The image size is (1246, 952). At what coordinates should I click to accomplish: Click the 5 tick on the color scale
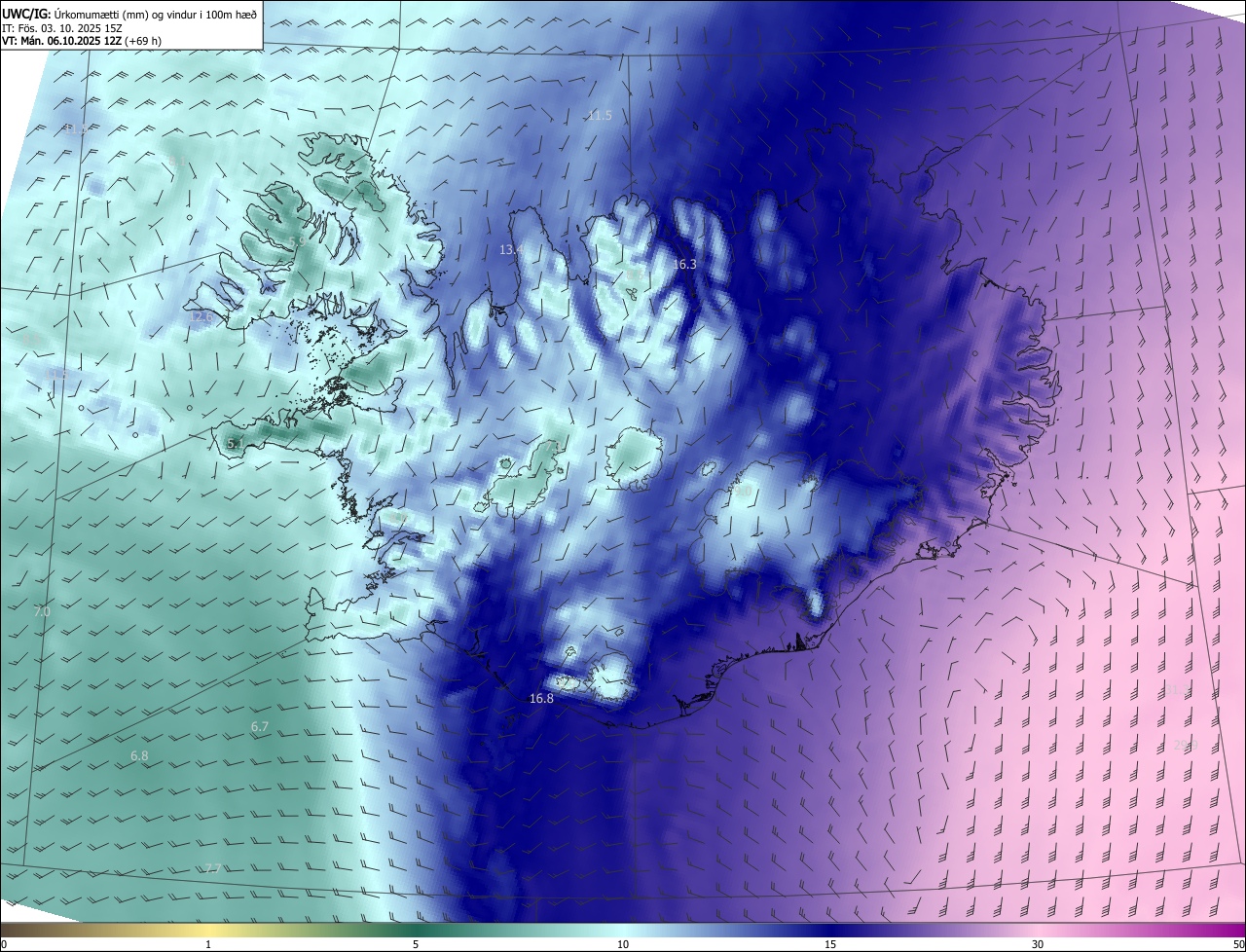pos(416,945)
